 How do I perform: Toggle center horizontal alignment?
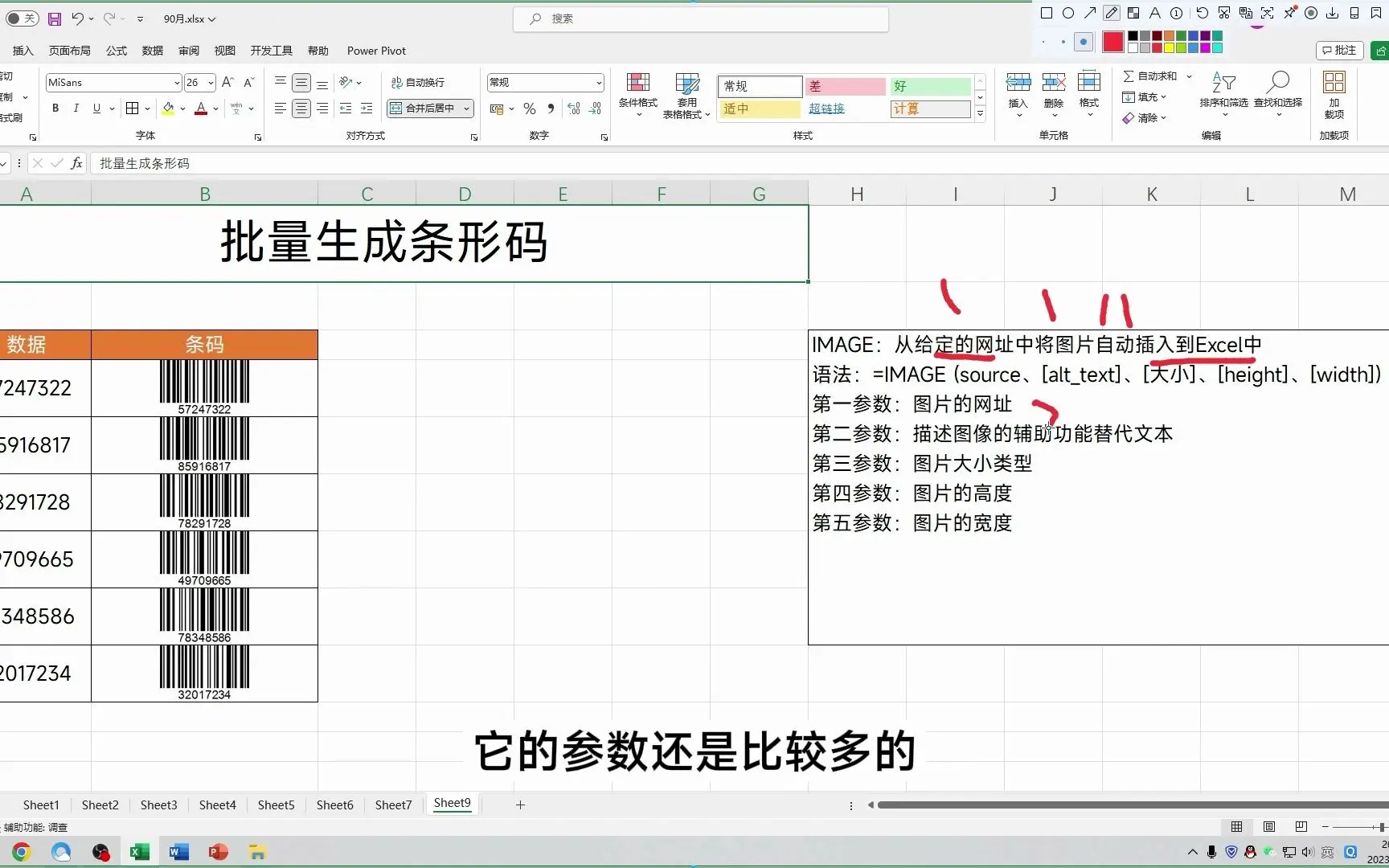click(x=301, y=108)
